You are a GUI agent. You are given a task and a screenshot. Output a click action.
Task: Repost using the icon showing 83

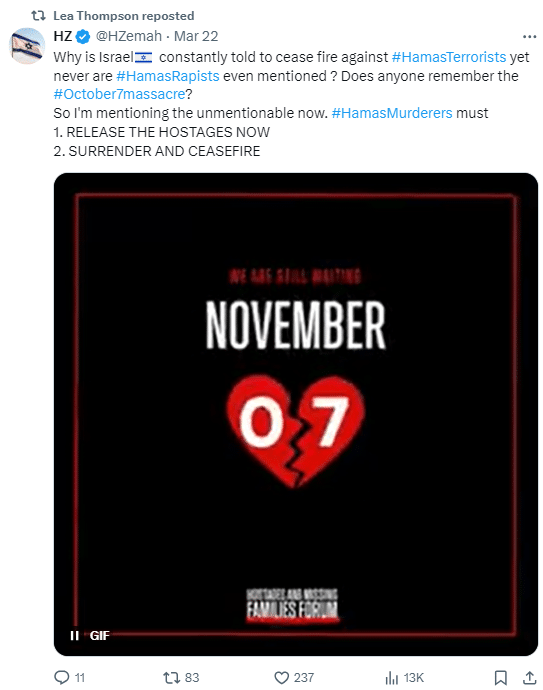coord(171,677)
